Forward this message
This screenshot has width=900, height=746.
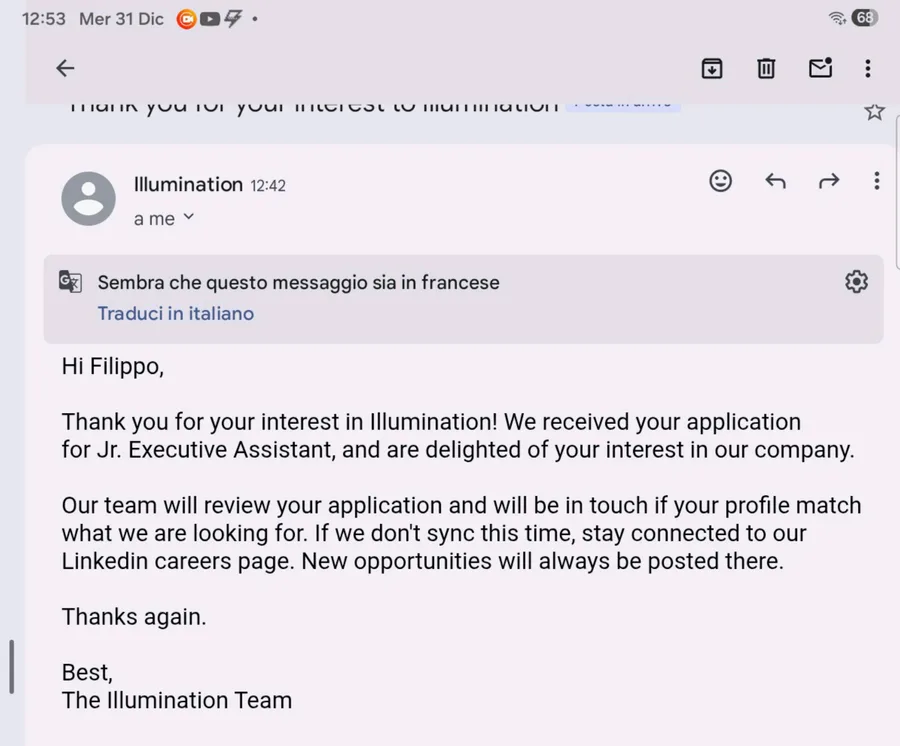coord(829,181)
